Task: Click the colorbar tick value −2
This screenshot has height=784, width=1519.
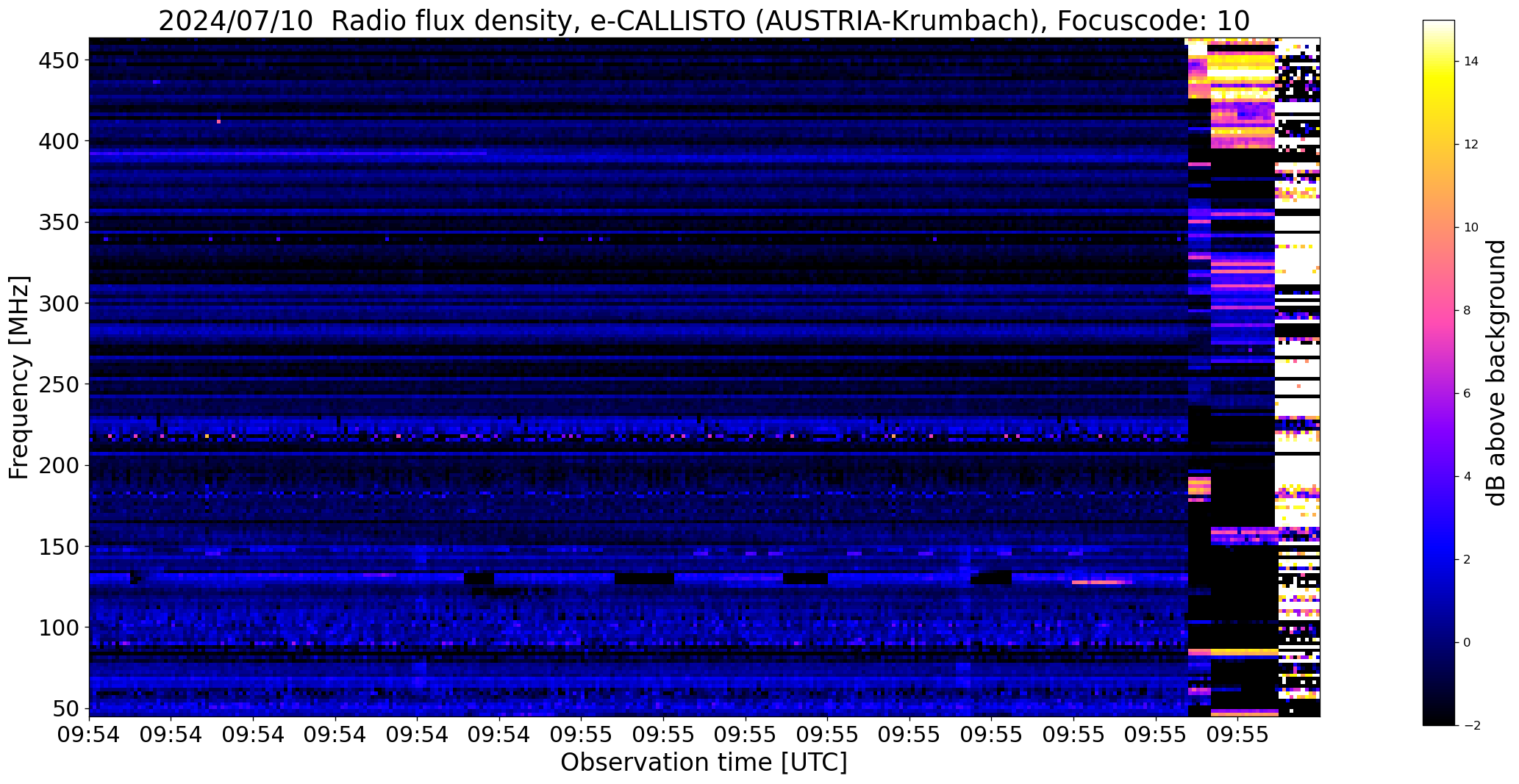Action: pos(1471,726)
